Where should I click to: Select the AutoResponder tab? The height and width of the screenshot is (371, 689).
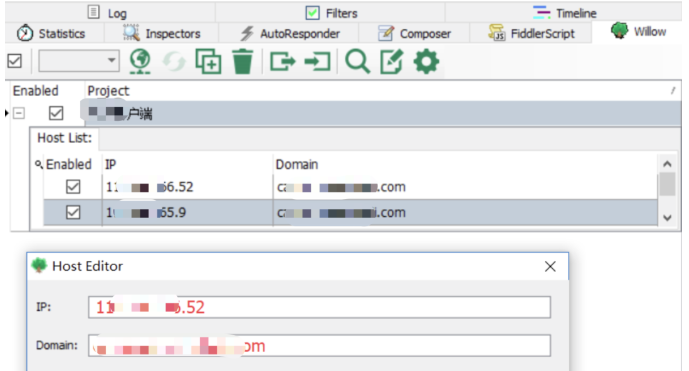(x=289, y=33)
